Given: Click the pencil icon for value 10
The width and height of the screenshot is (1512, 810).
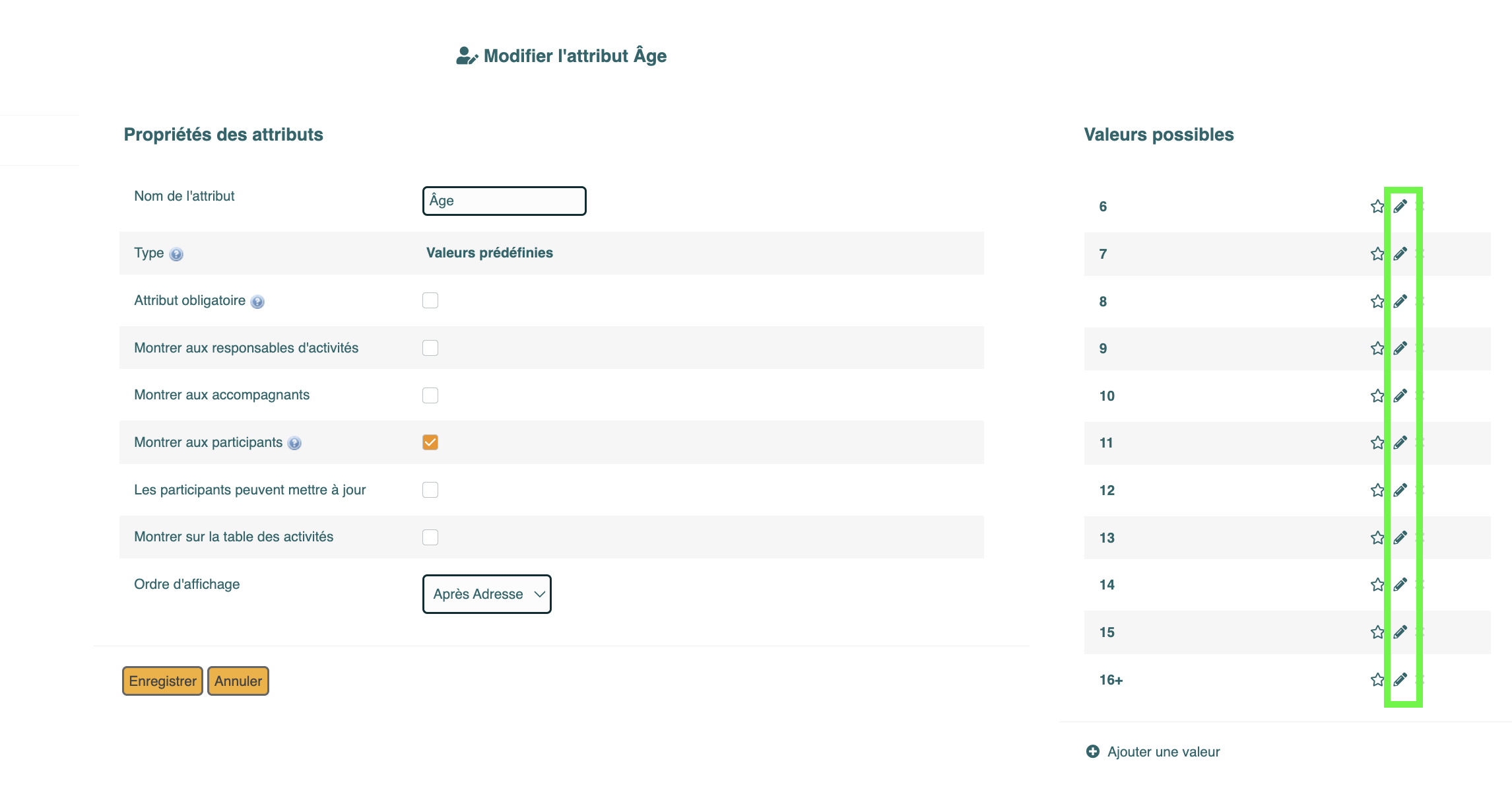Looking at the screenshot, I should [1400, 396].
